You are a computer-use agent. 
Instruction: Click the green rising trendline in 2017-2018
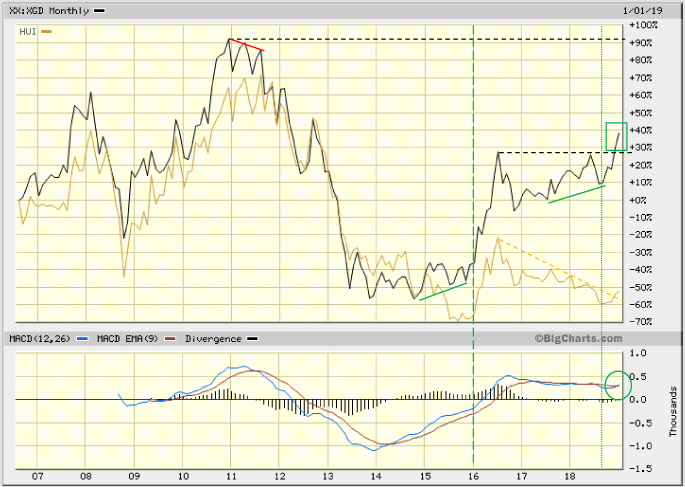577,193
